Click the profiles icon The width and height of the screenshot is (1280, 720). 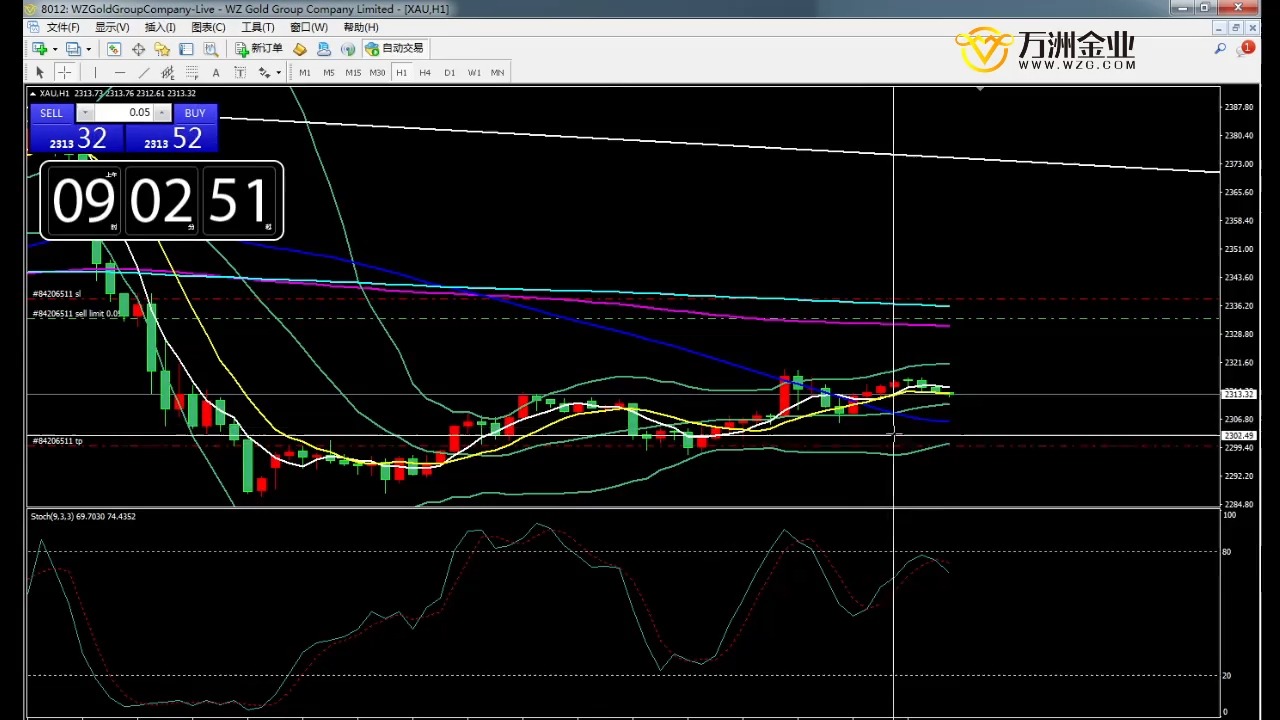73,48
